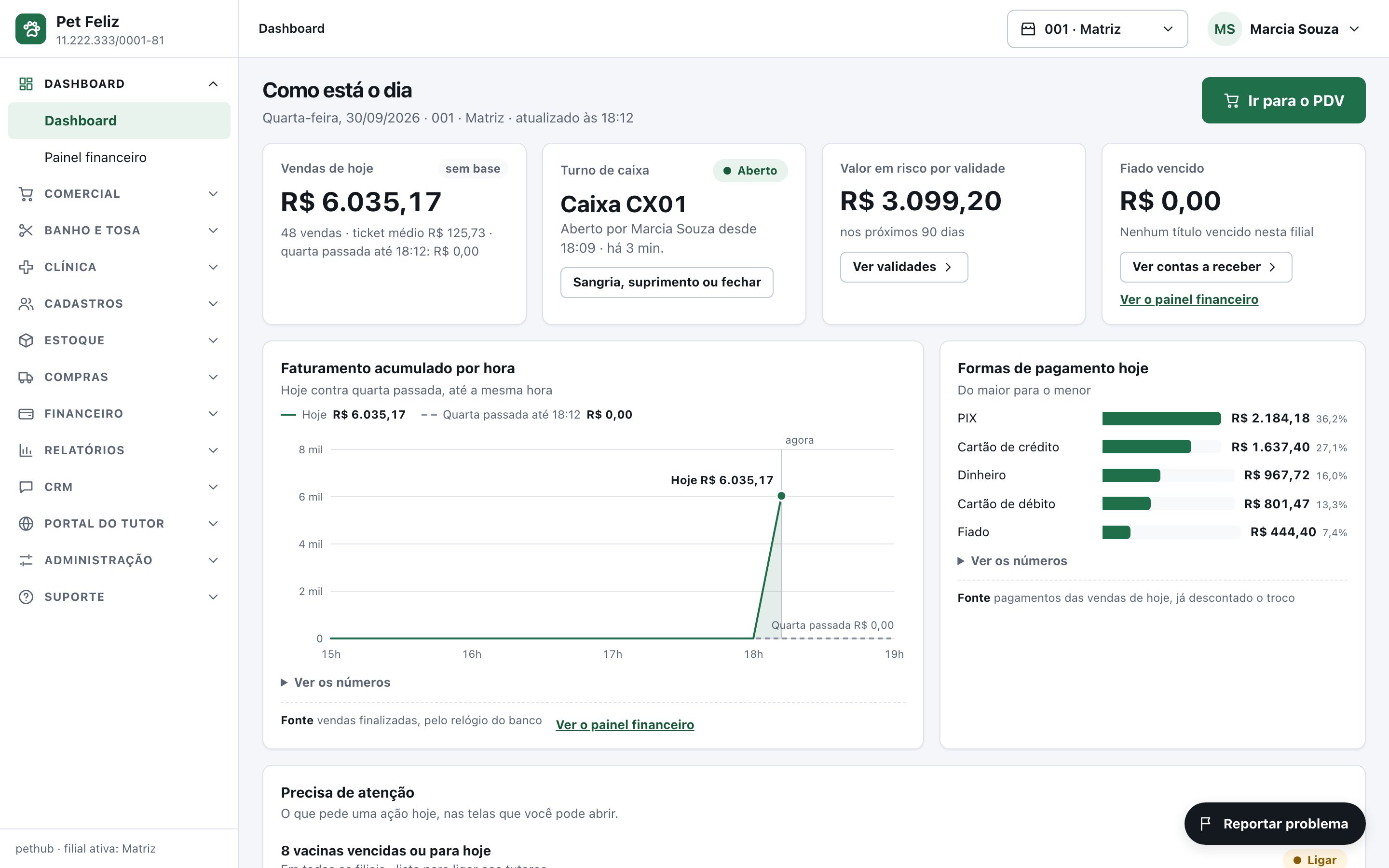The width and height of the screenshot is (1389, 868).
Task: Click the MS user avatar
Action: (x=1224, y=29)
